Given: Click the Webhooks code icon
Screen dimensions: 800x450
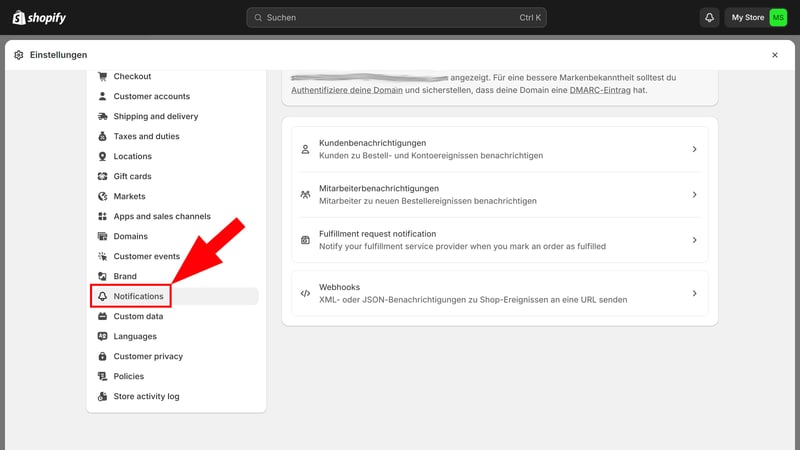Looking at the screenshot, I should tap(305, 293).
